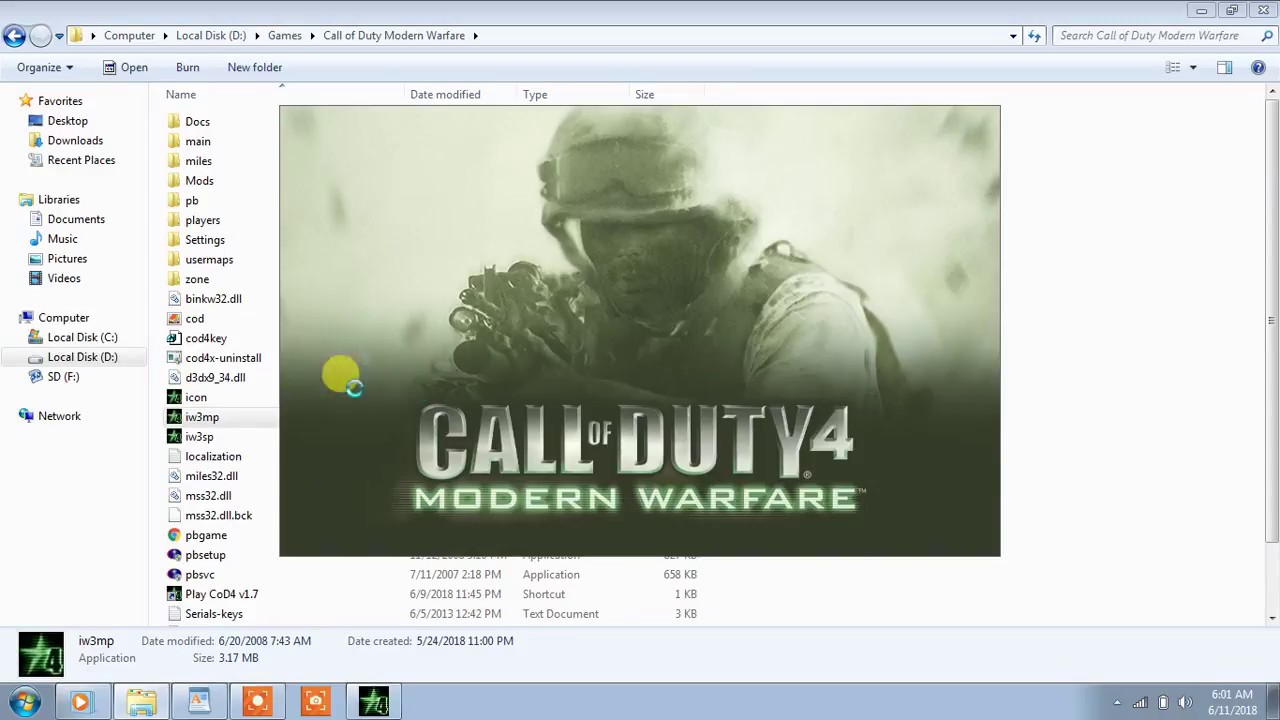Select Favorites in the navigation pane

[60, 101]
